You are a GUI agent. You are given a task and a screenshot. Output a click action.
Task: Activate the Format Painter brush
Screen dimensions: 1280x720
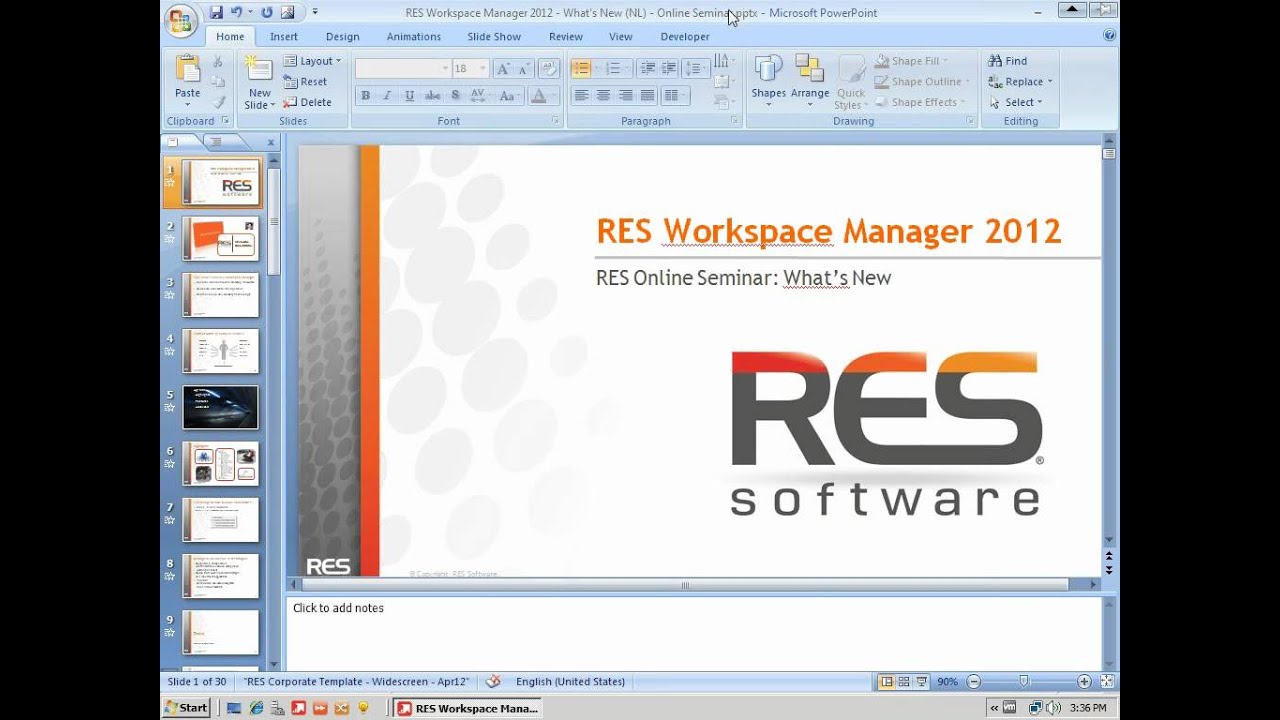[x=218, y=102]
